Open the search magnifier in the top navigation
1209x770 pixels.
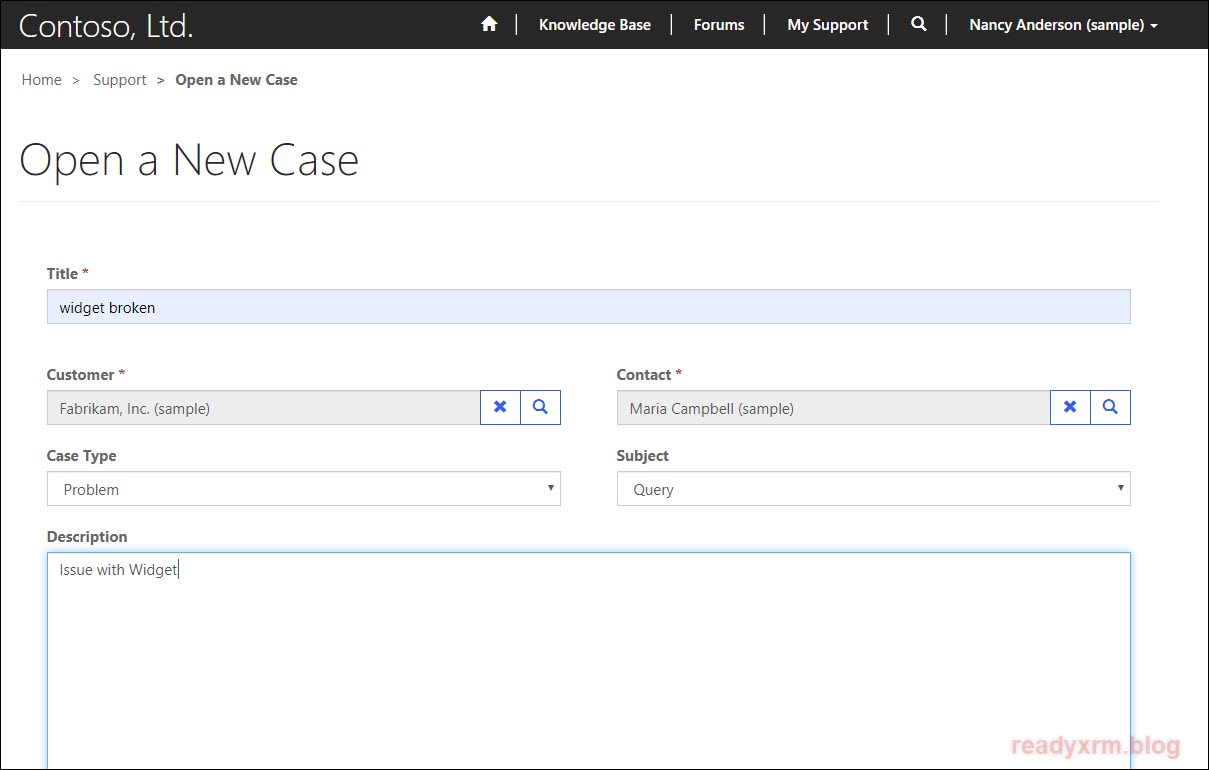(x=919, y=24)
